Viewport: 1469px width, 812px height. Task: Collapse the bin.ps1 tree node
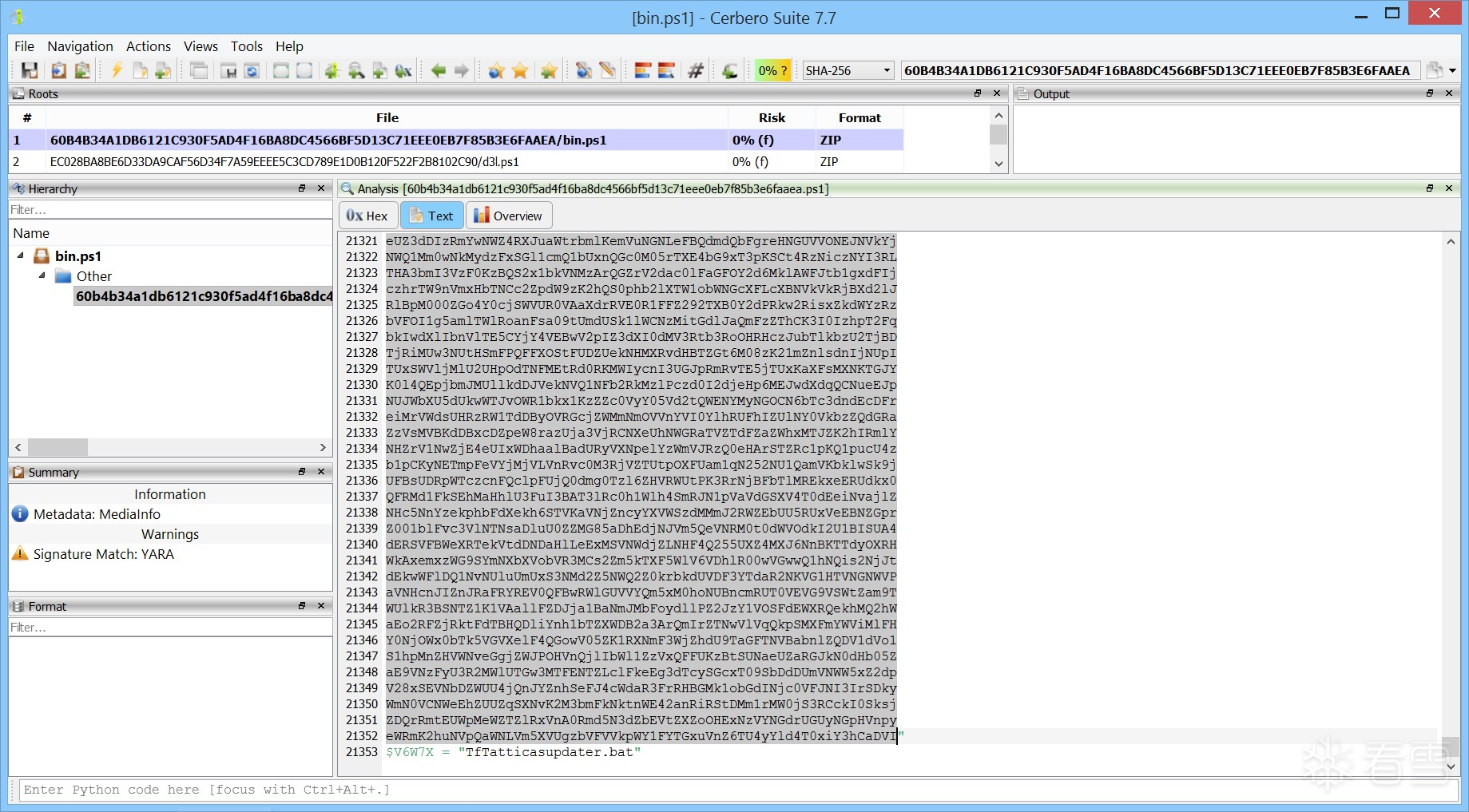pos(21,255)
